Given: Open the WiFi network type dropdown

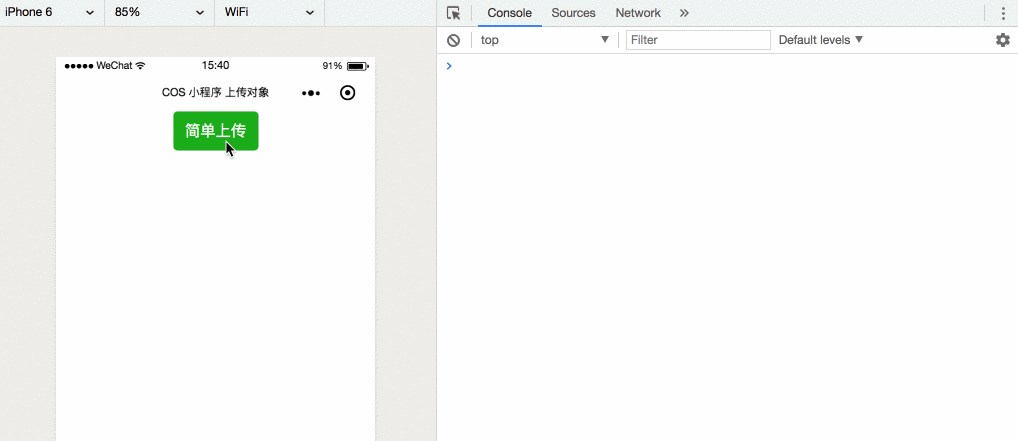Looking at the screenshot, I should 268,13.
